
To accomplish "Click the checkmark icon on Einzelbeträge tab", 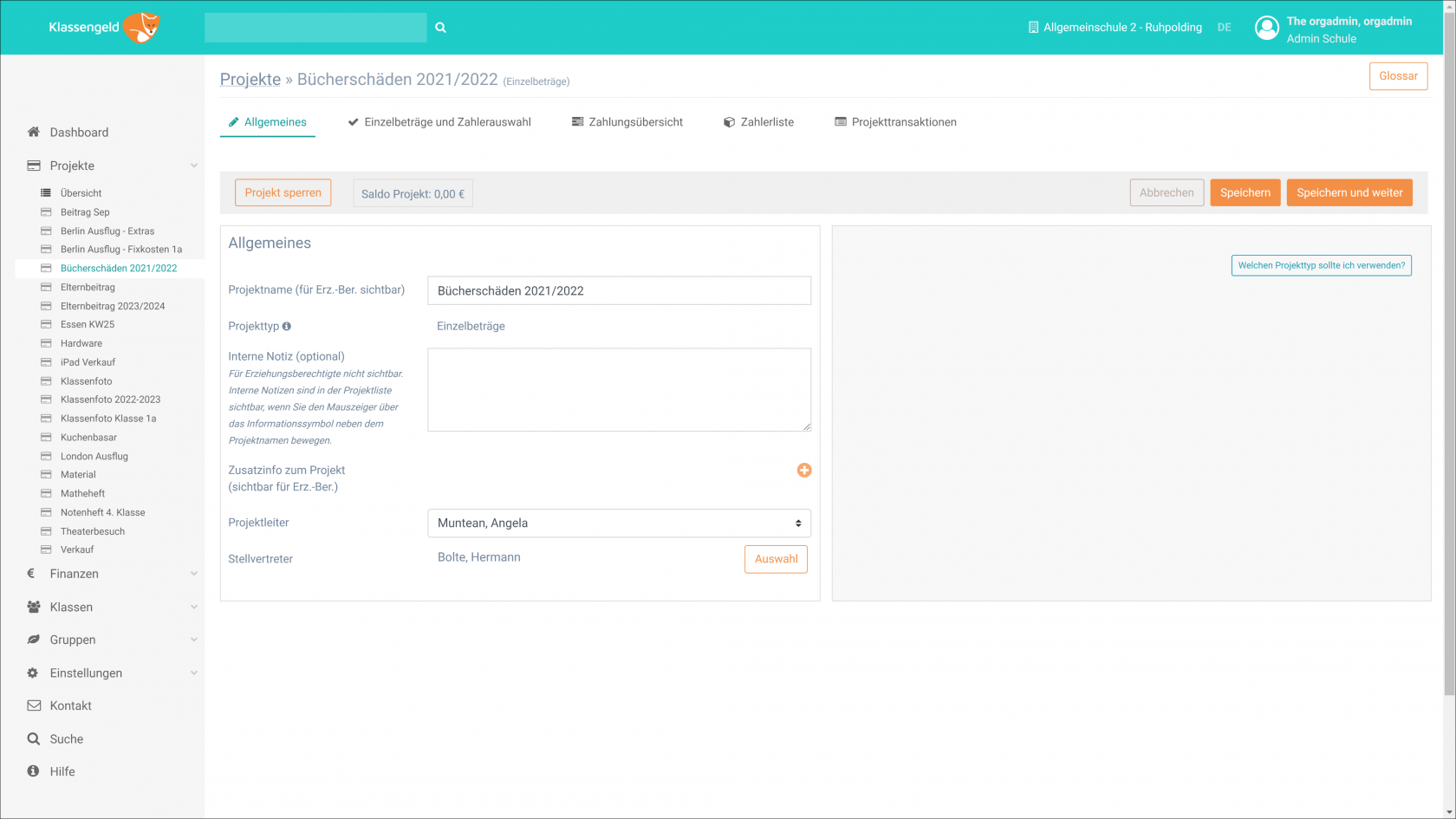I will tap(353, 122).
